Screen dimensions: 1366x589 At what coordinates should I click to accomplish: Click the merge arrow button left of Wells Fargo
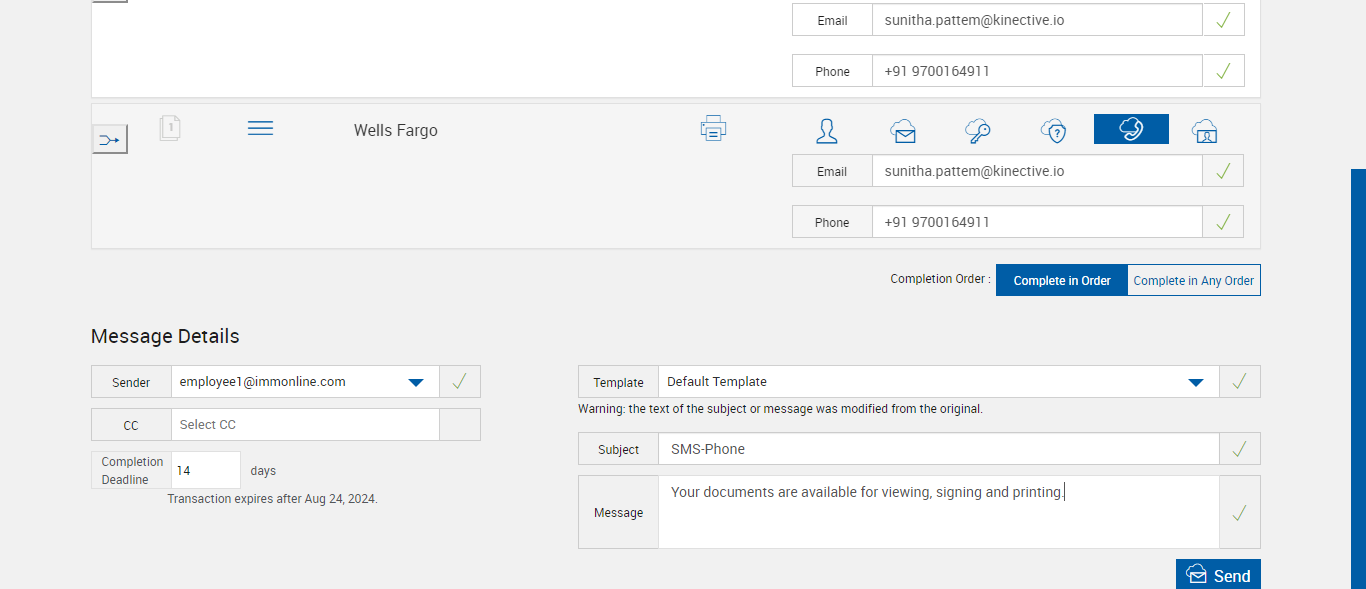pyautogui.click(x=110, y=140)
